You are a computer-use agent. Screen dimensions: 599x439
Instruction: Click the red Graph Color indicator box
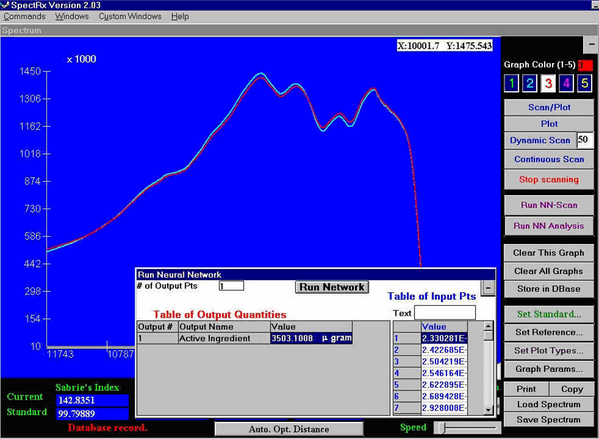[x=585, y=65]
